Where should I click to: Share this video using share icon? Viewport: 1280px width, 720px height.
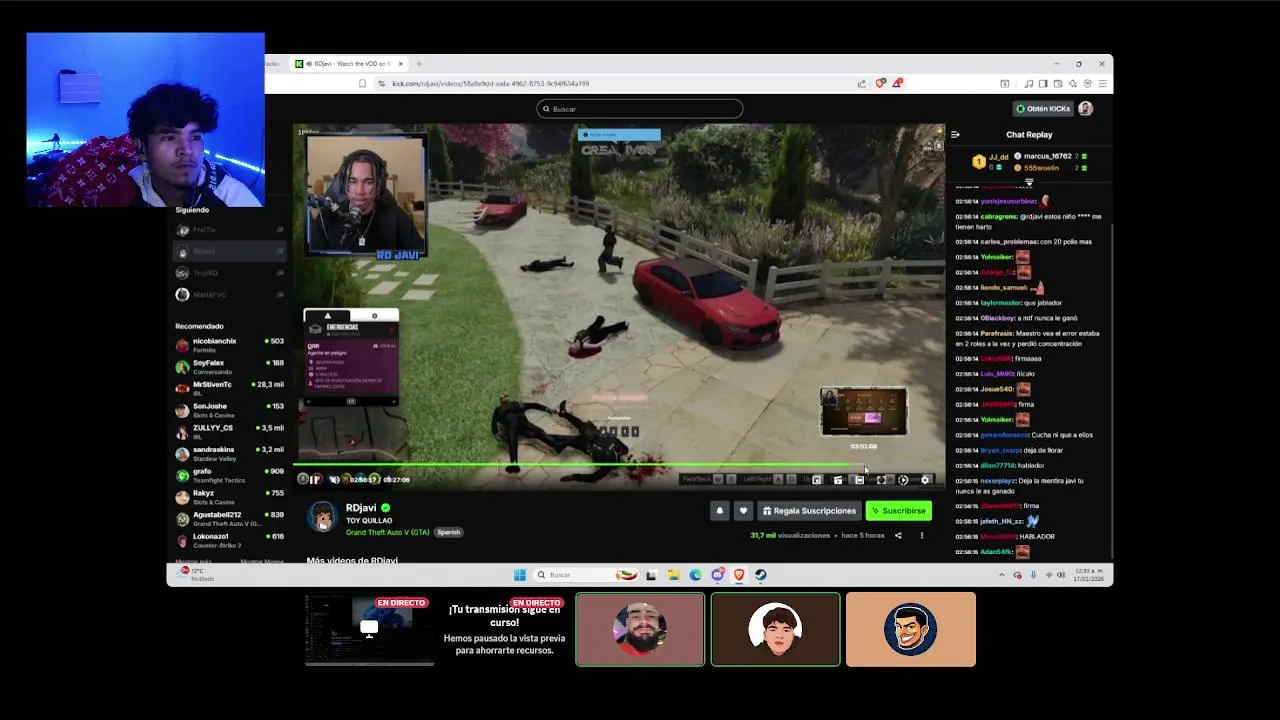898,536
